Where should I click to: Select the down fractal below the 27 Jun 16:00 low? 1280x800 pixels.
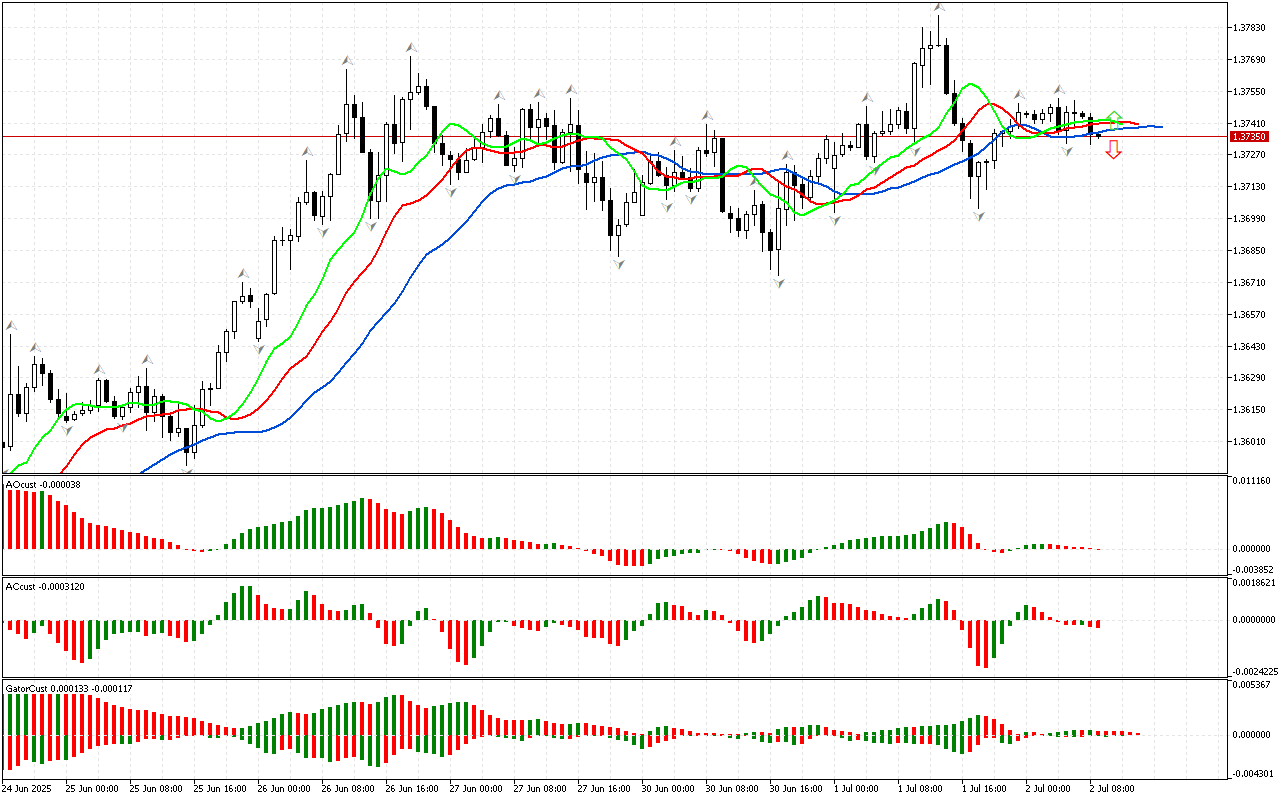619,263
